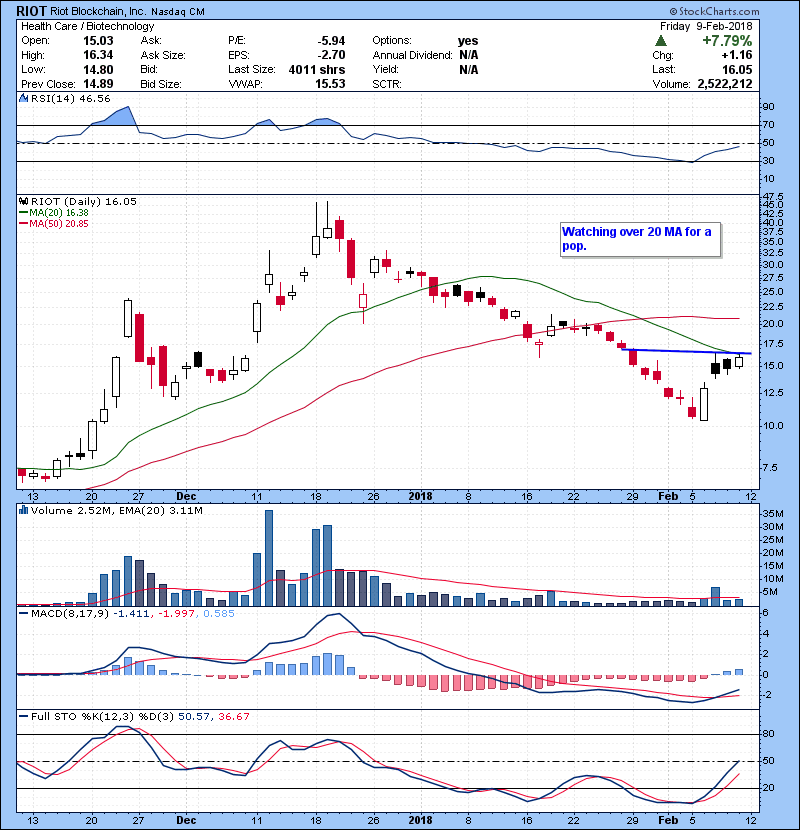Click the 7.5 label on price axis
Screen dimensions: 800x830
coord(770,468)
